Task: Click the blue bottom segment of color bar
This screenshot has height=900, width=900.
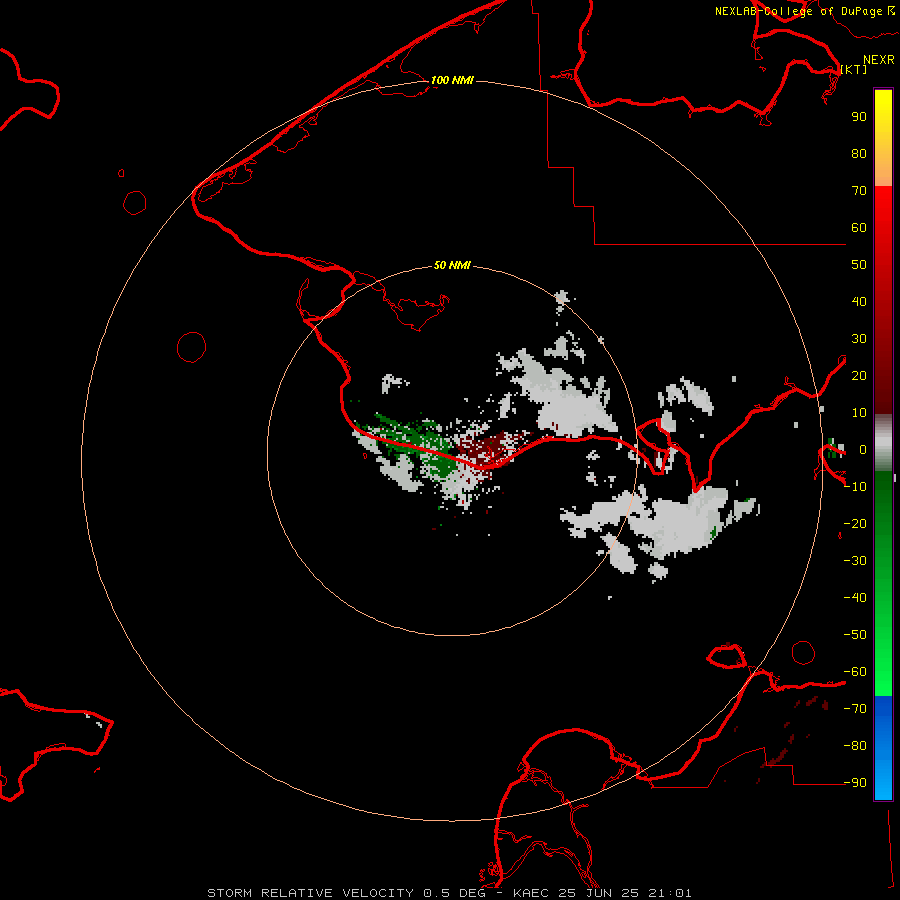Action: click(883, 748)
